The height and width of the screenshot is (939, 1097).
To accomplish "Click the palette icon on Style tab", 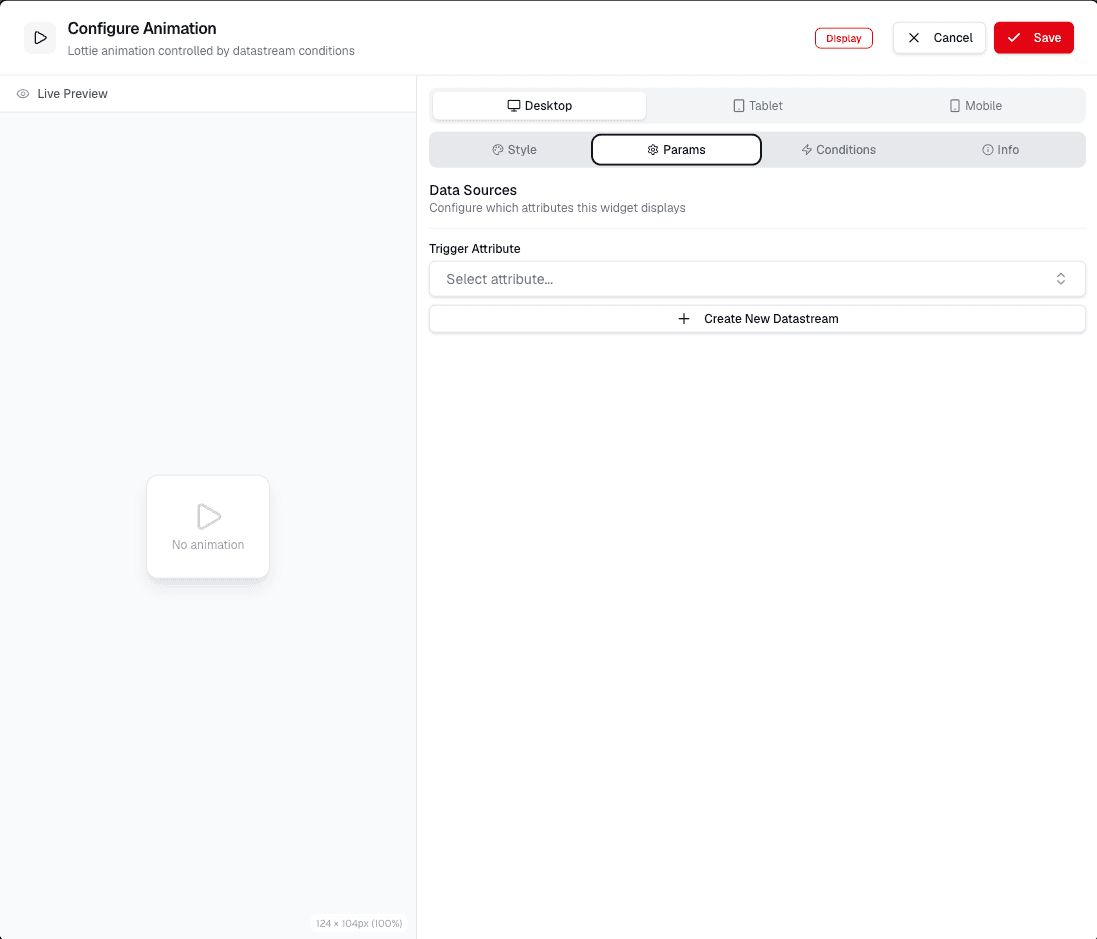I will pyautogui.click(x=498, y=150).
